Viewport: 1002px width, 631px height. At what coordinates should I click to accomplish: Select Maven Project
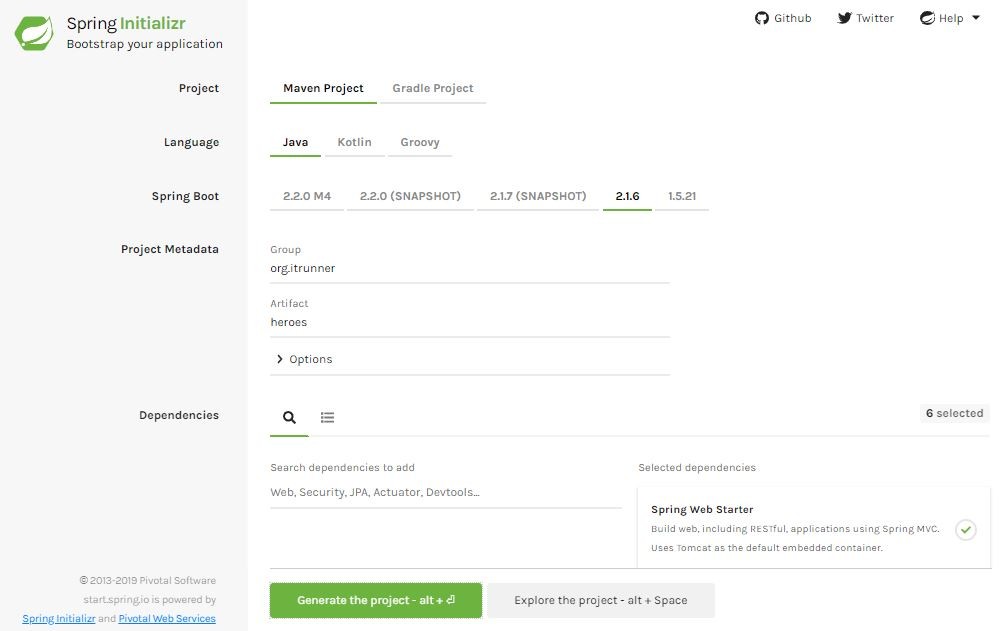pyautogui.click(x=323, y=88)
